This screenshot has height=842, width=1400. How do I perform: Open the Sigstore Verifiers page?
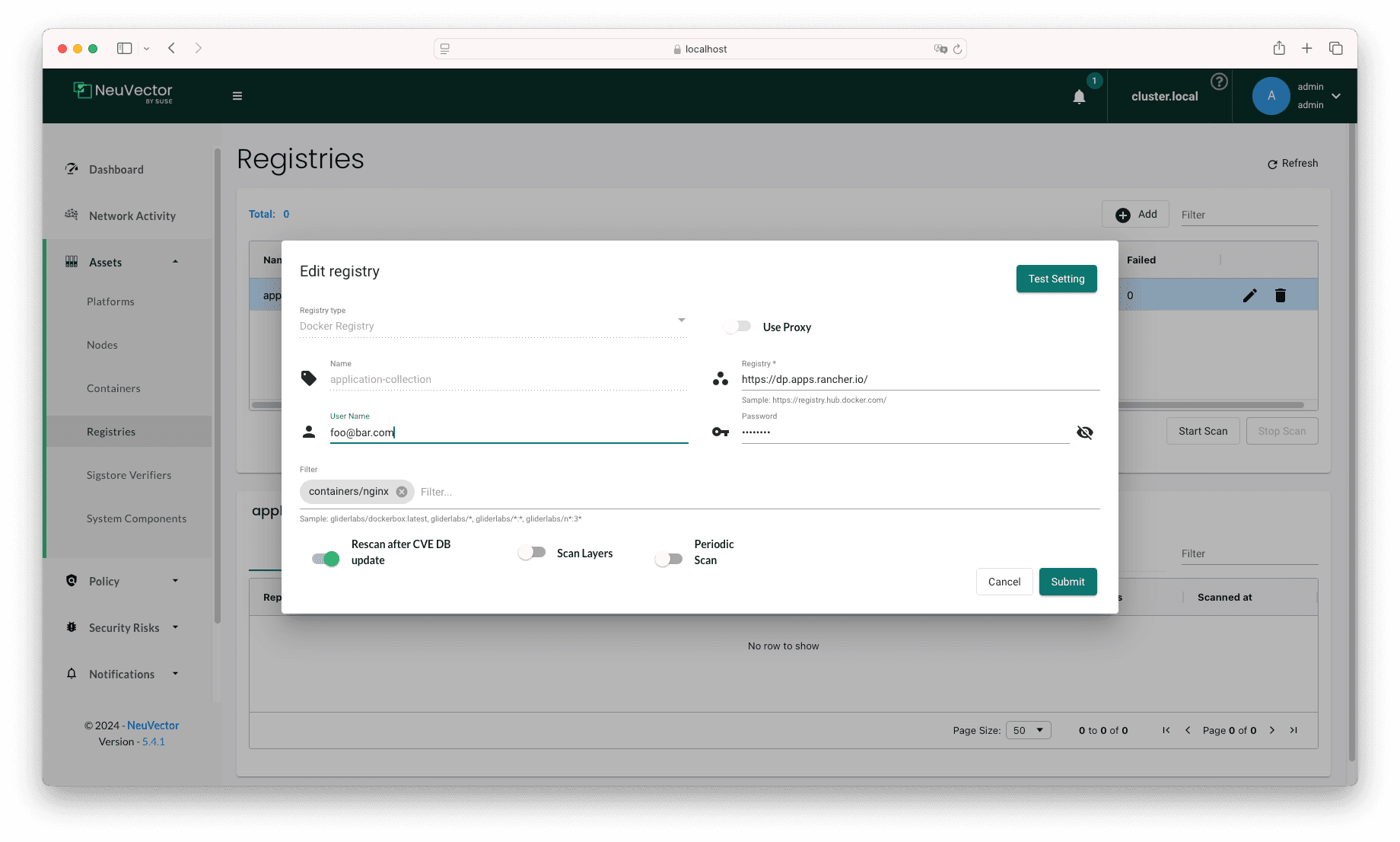tap(128, 475)
